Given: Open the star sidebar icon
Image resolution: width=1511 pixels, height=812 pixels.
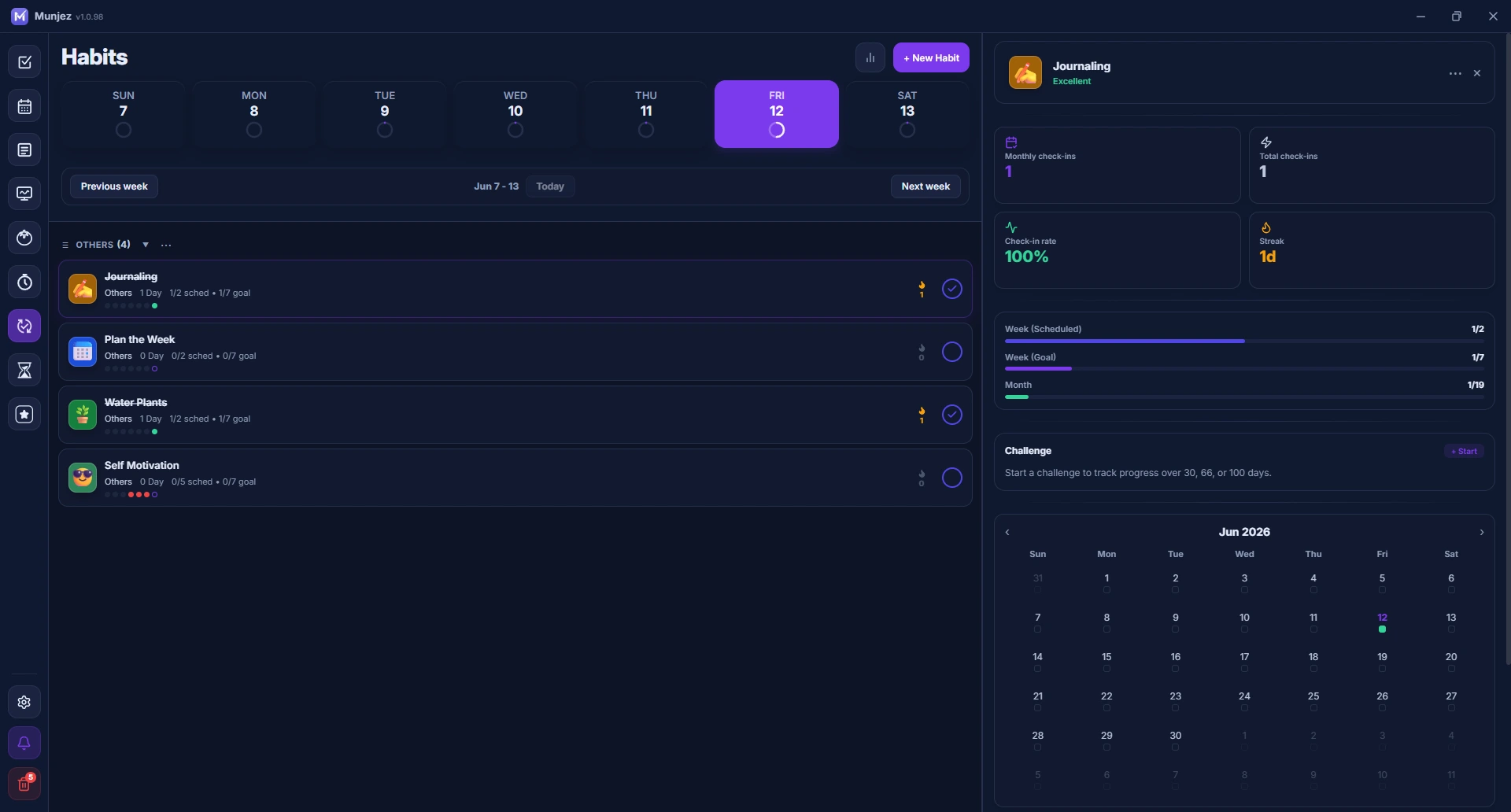Looking at the screenshot, I should [24, 414].
